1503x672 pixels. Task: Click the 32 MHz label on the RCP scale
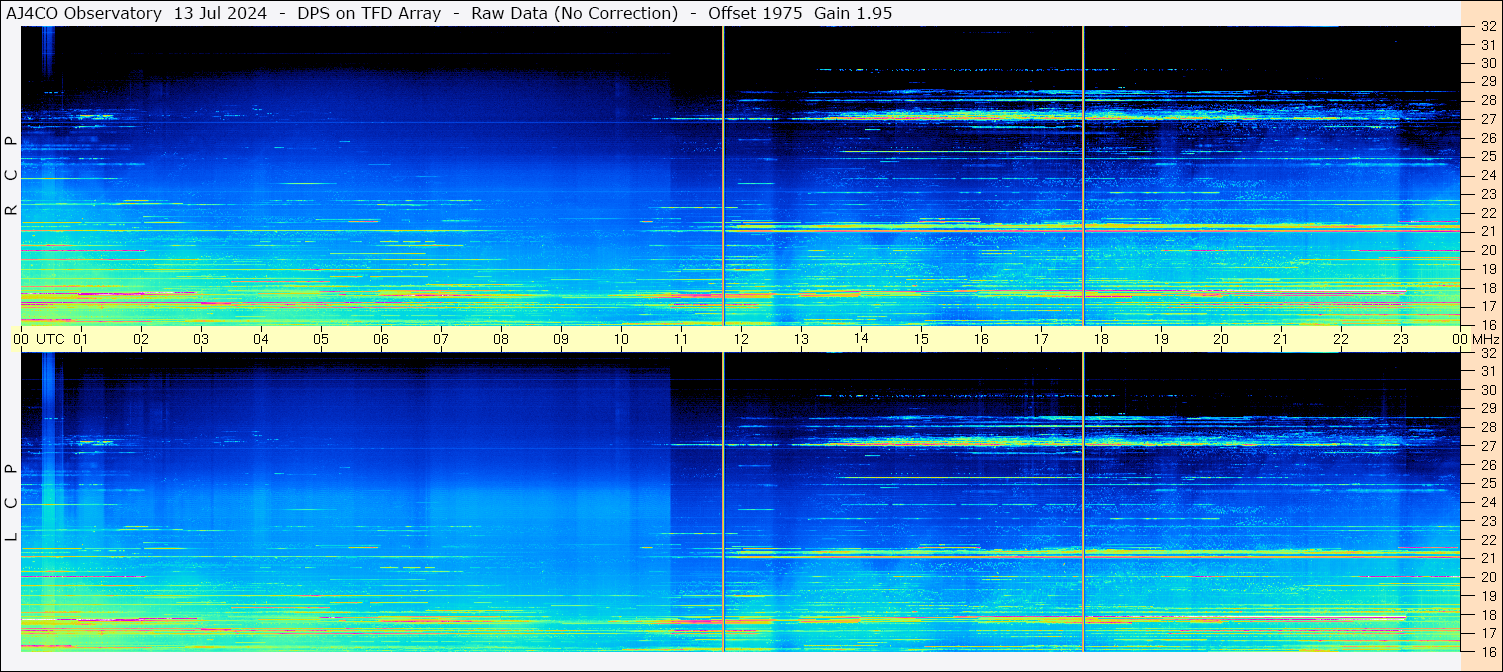tap(1487, 27)
